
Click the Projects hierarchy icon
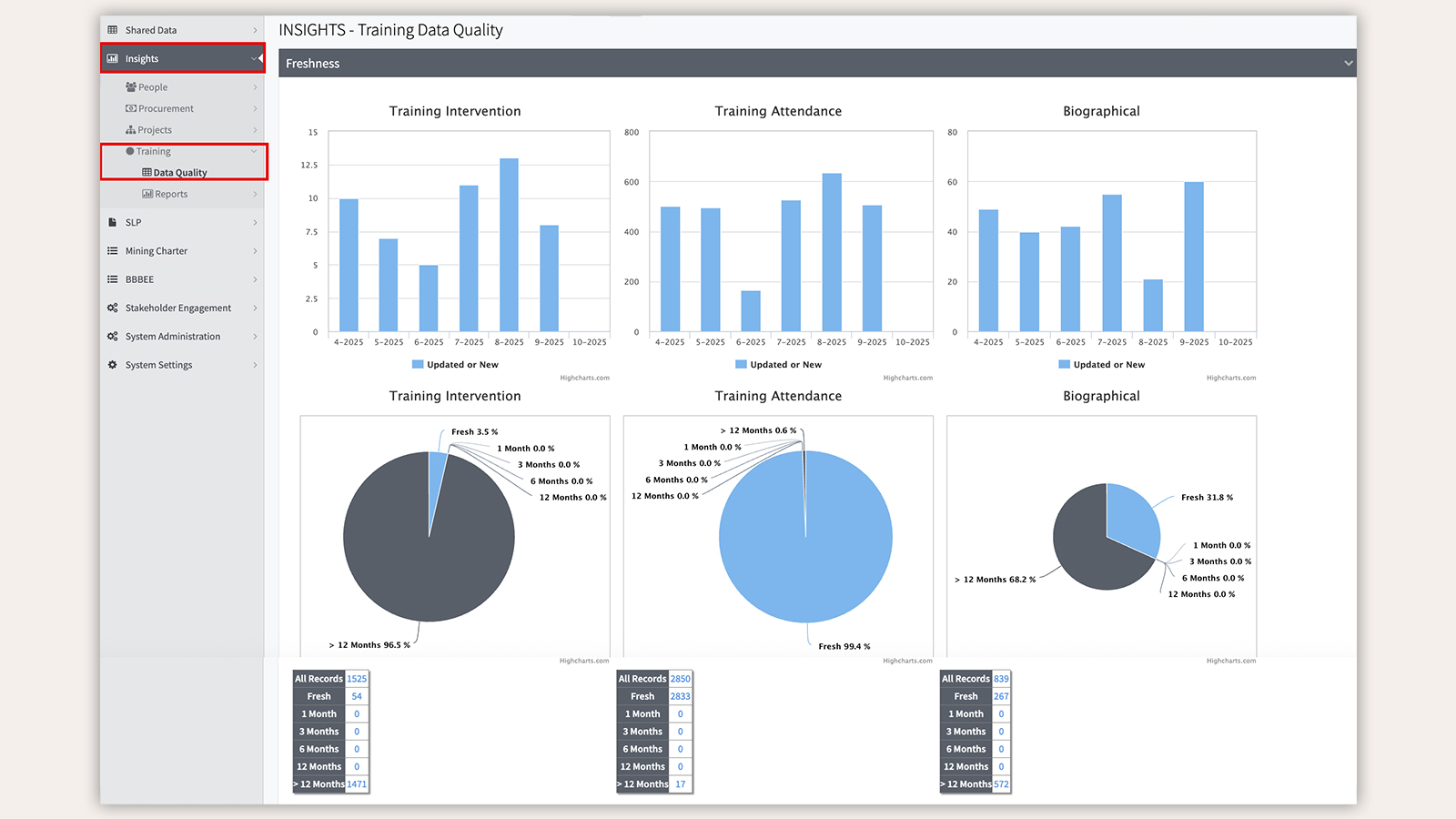(131, 130)
